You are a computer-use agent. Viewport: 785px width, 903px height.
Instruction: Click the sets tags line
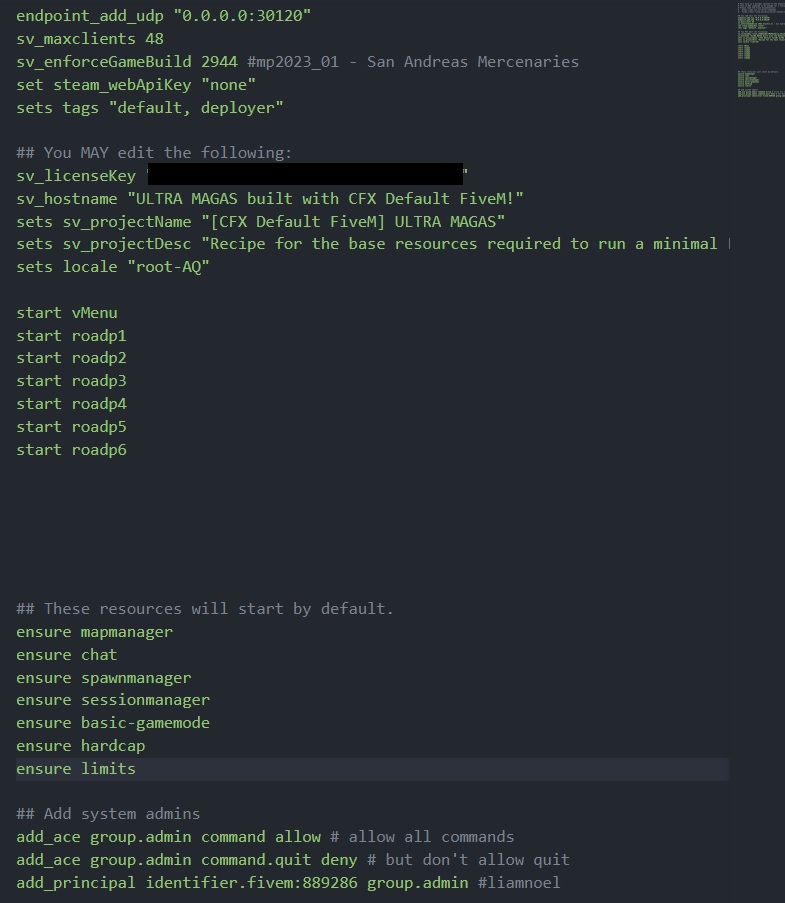150,107
